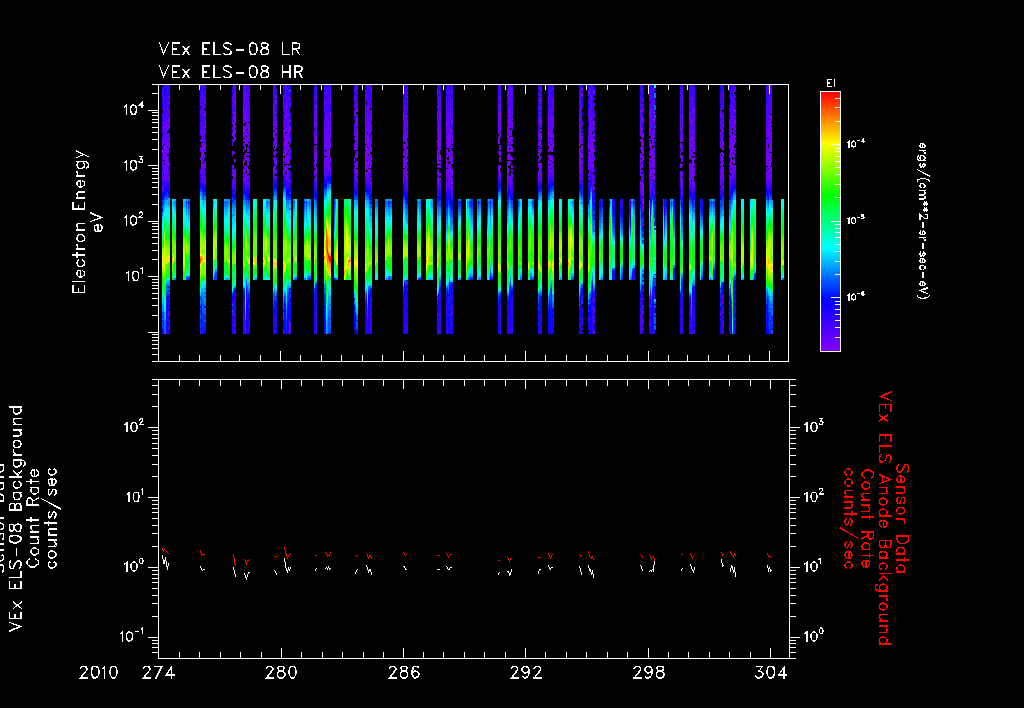Click the 10^-6 label on color bar
1024x708 pixels.
pyautogui.click(x=856, y=297)
